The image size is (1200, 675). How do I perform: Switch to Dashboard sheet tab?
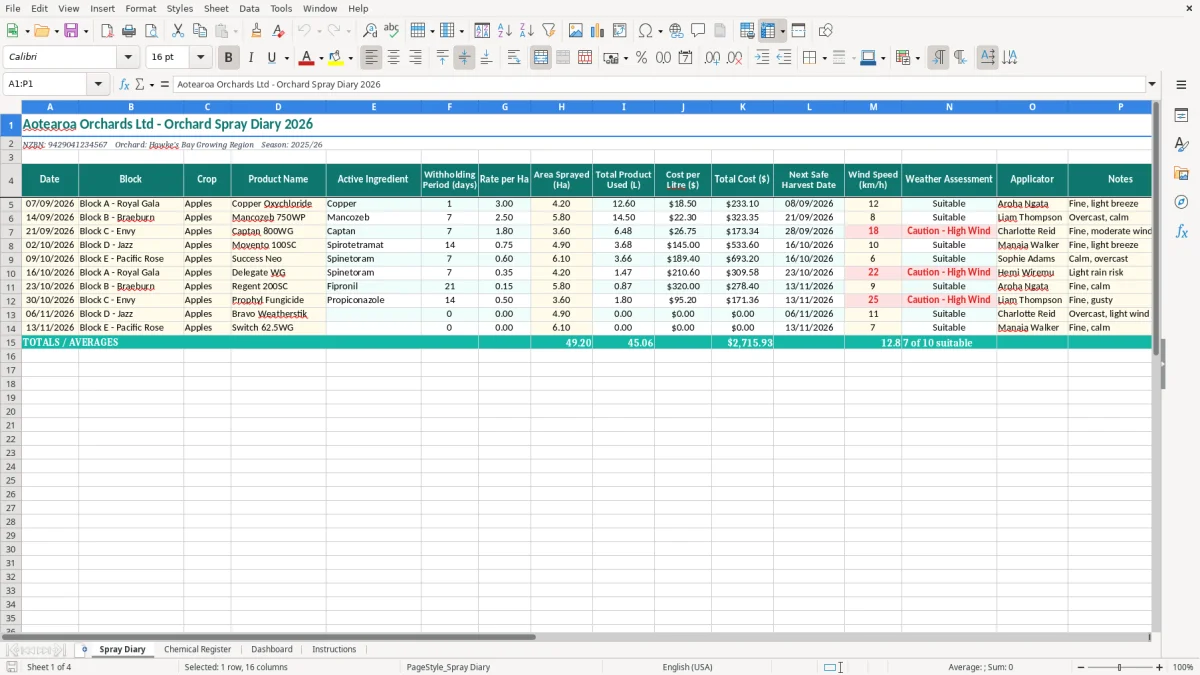click(272, 649)
